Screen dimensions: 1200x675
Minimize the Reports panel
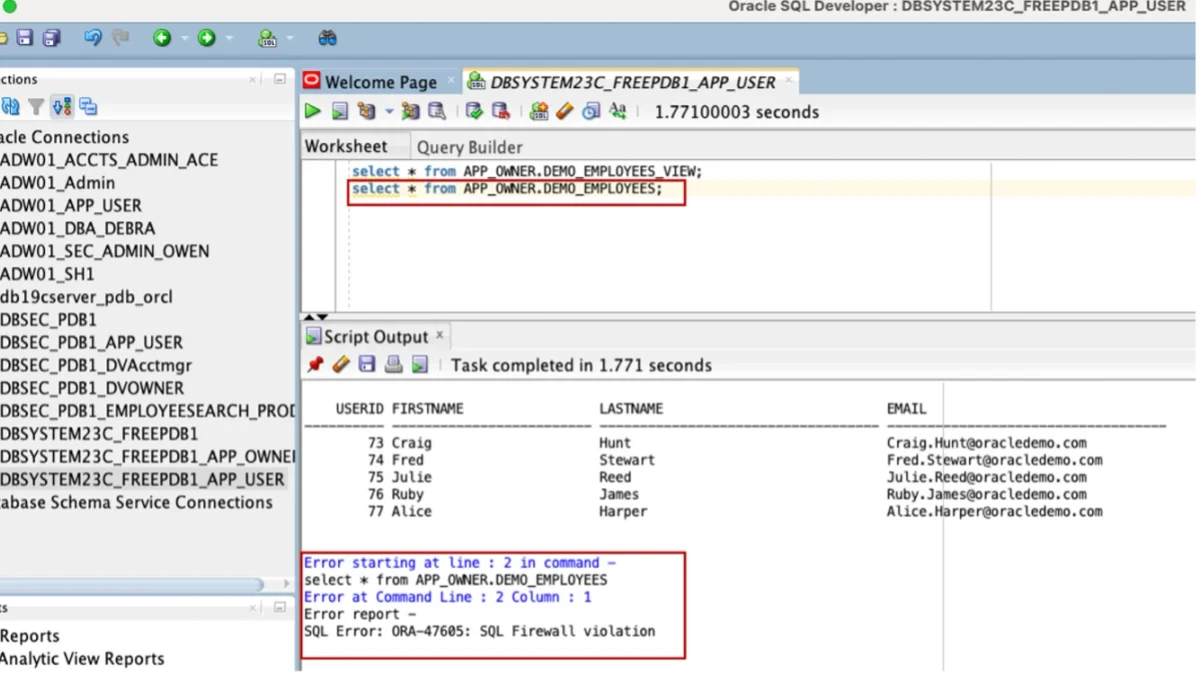[280, 607]
